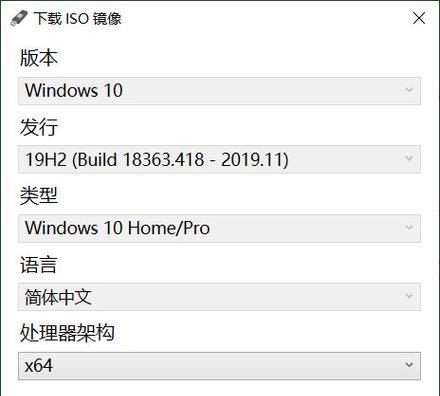440x396 pixels.
Task: Click the USB drive icon in title bar
Action: click(19, 18)
